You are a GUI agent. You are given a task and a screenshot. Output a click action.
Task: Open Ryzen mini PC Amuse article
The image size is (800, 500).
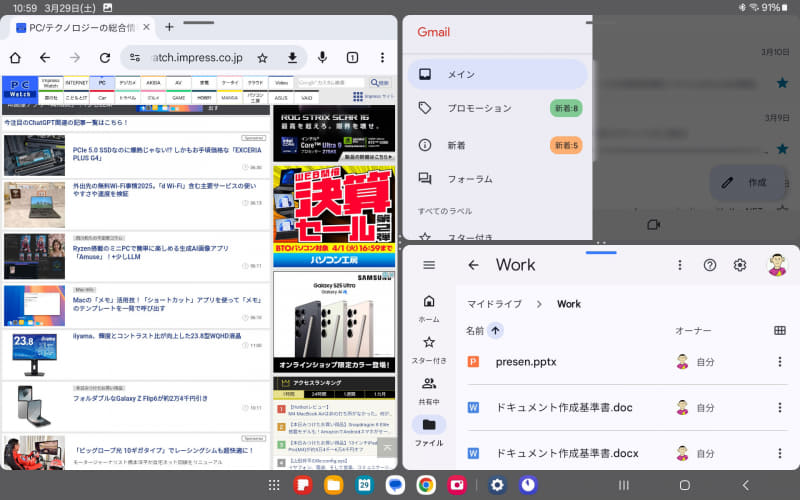[x=151, y=253]
